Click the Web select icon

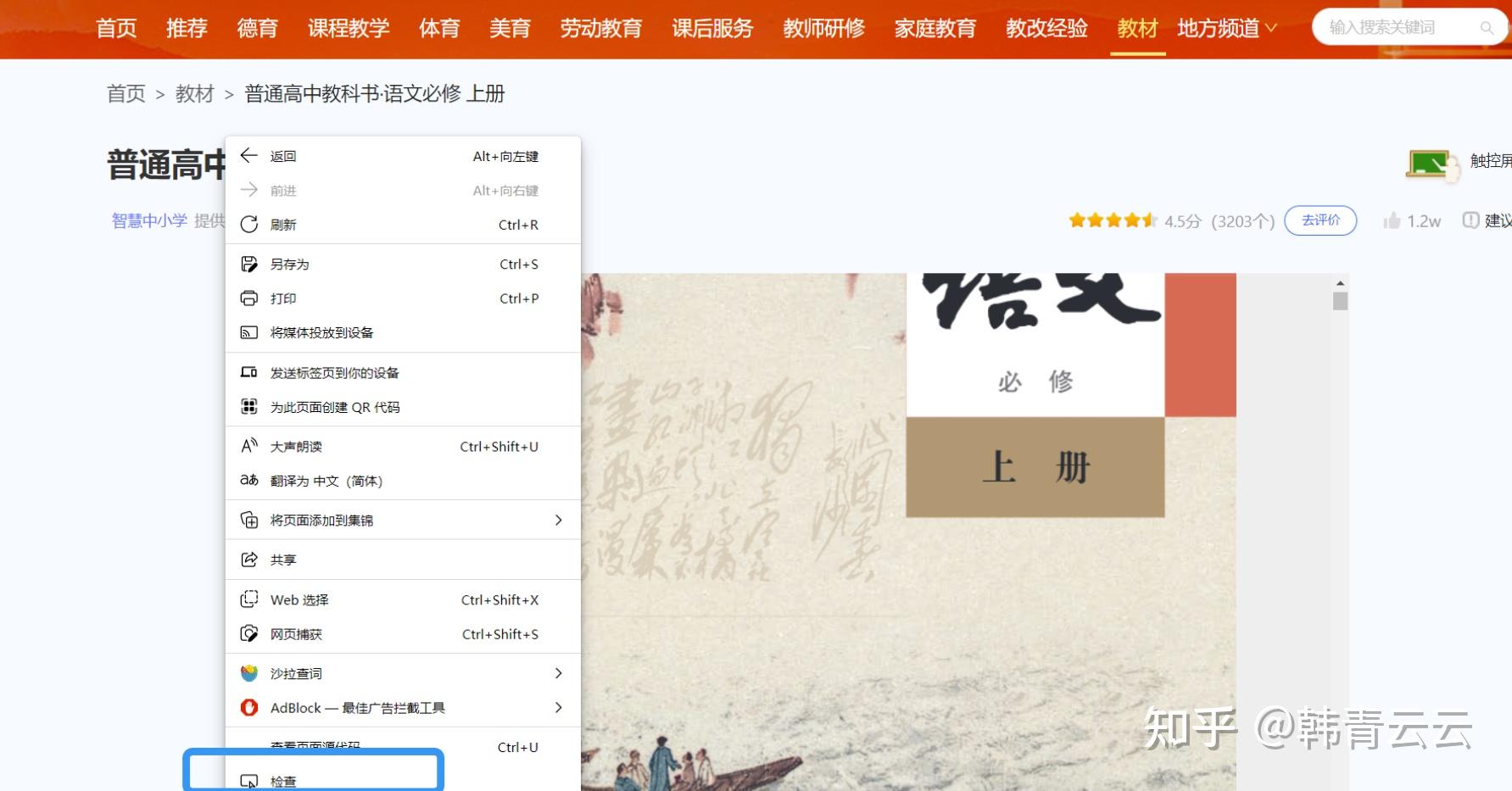coord(248,599)
